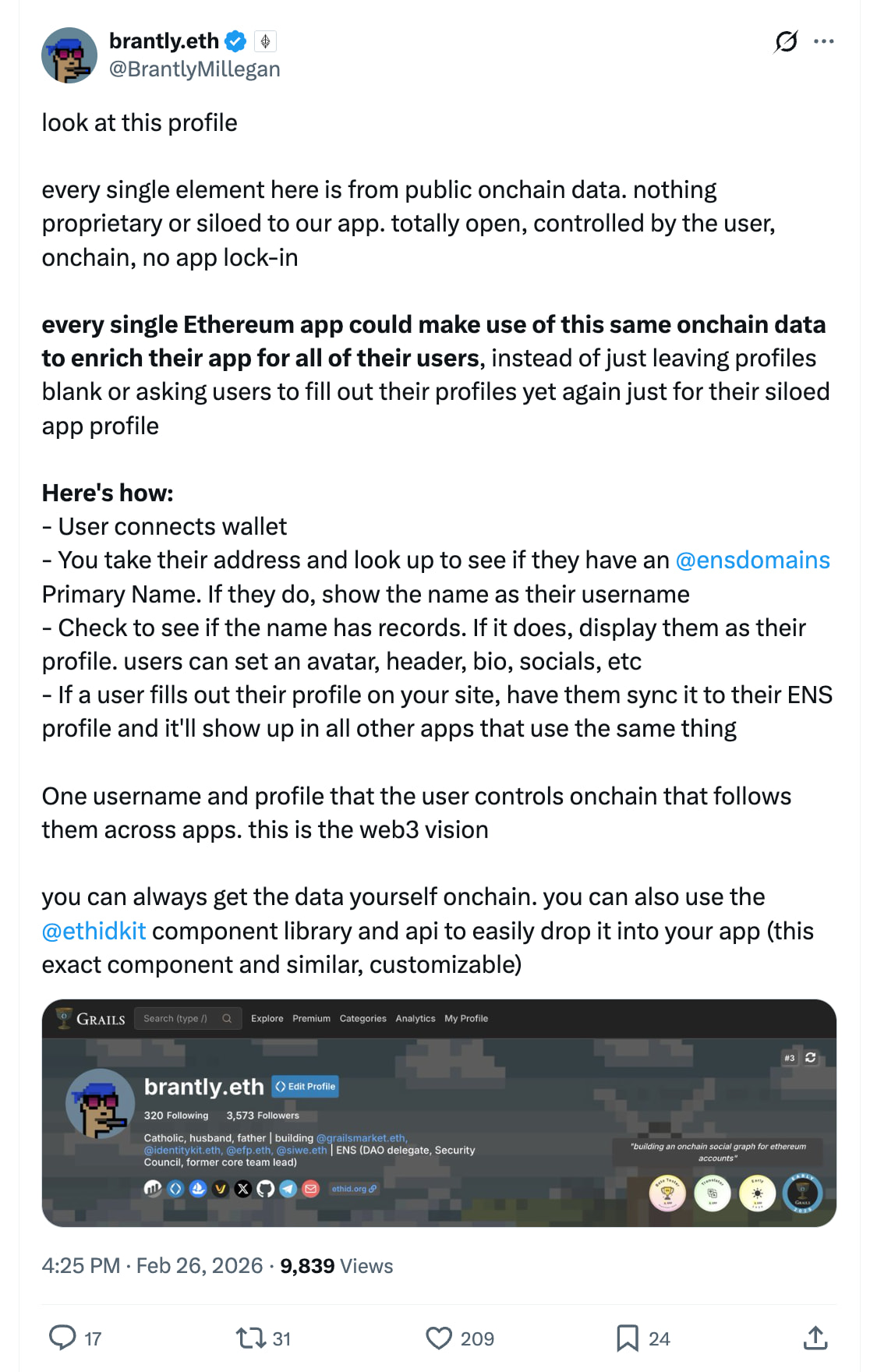Click the Edit Profile button in Grails screenshot
Screen dimensions: 870x1372
306,1086
